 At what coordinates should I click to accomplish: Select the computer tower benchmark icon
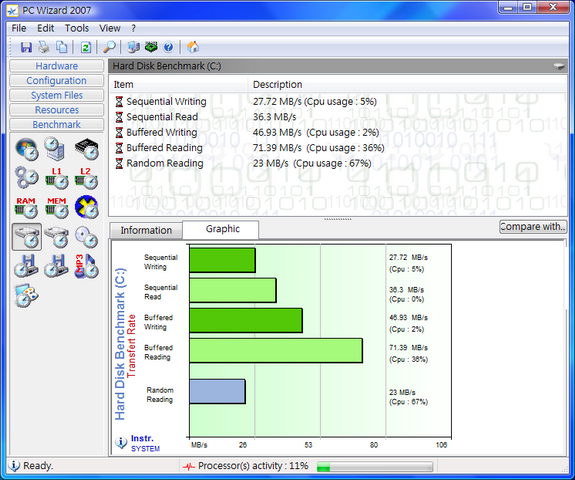55,149
